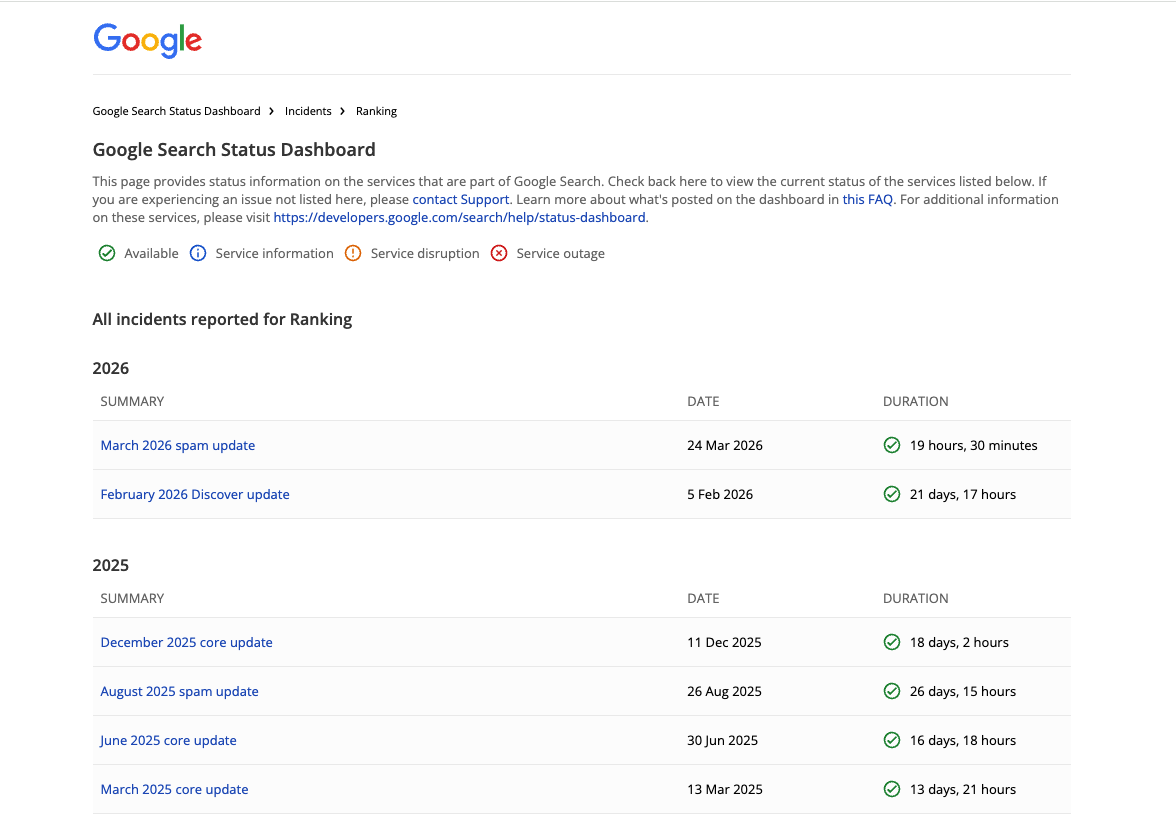Open the June 2025 core update incident
The height and width of the screenshot is (838, 1176).
168,740
